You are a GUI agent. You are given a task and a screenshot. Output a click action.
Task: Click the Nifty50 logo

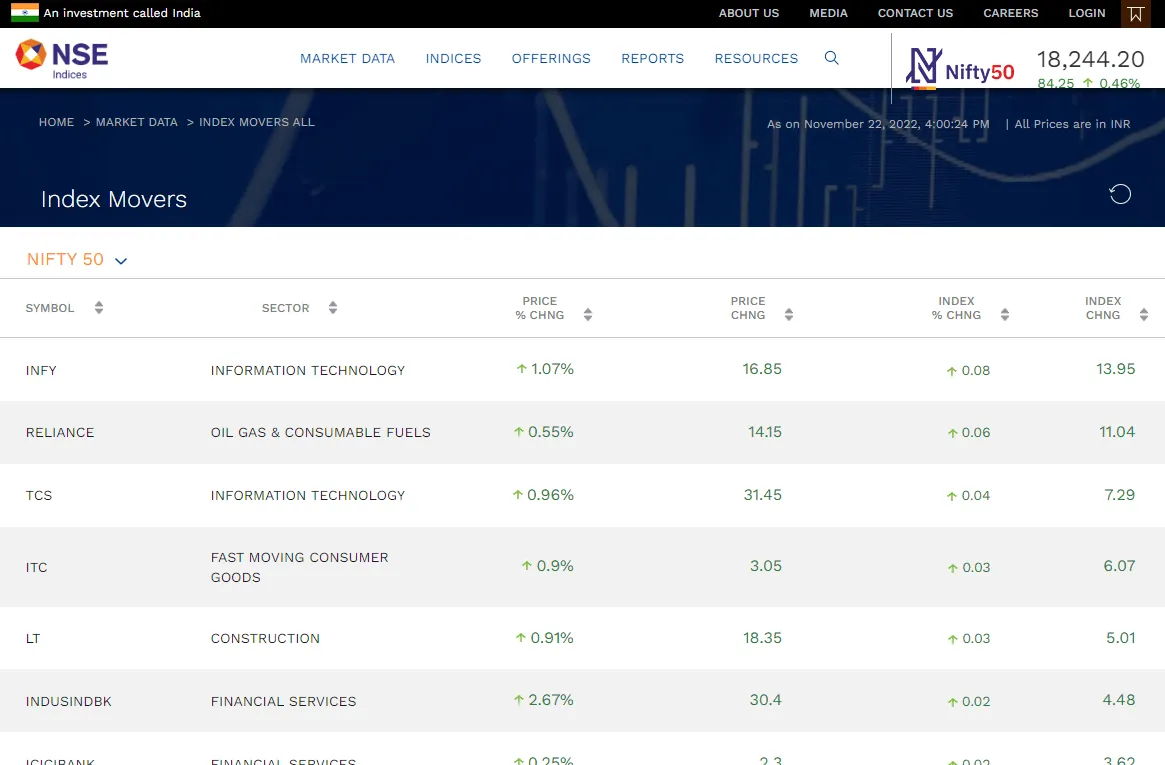point(959,70)
